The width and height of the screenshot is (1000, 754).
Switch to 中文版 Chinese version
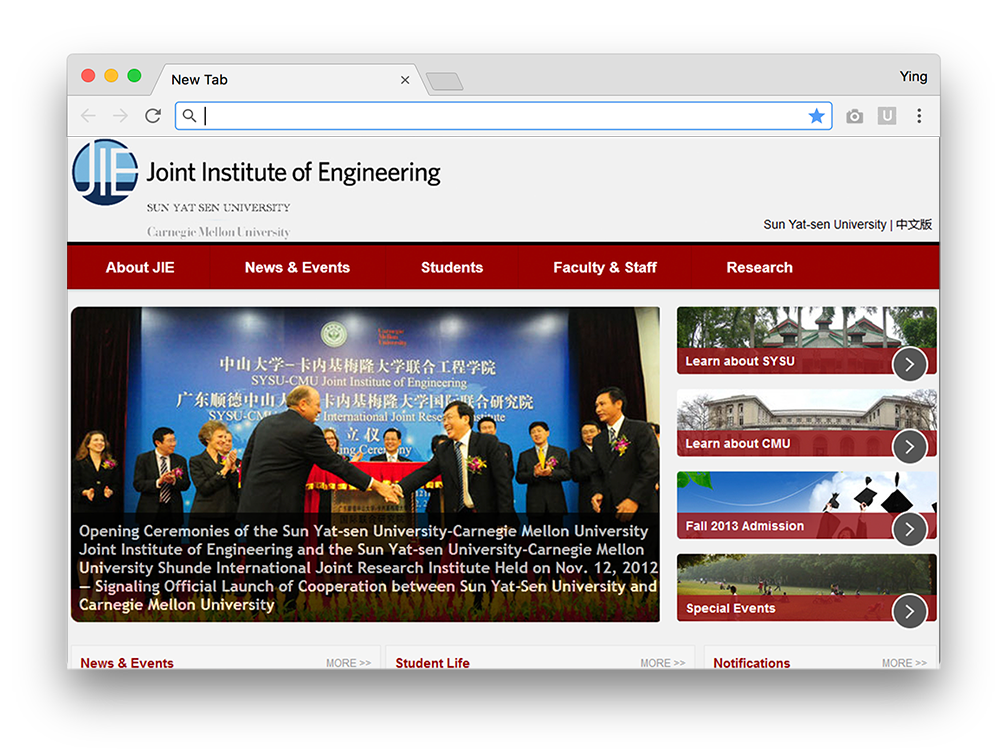pyautogui.click(x=914, y=225)
